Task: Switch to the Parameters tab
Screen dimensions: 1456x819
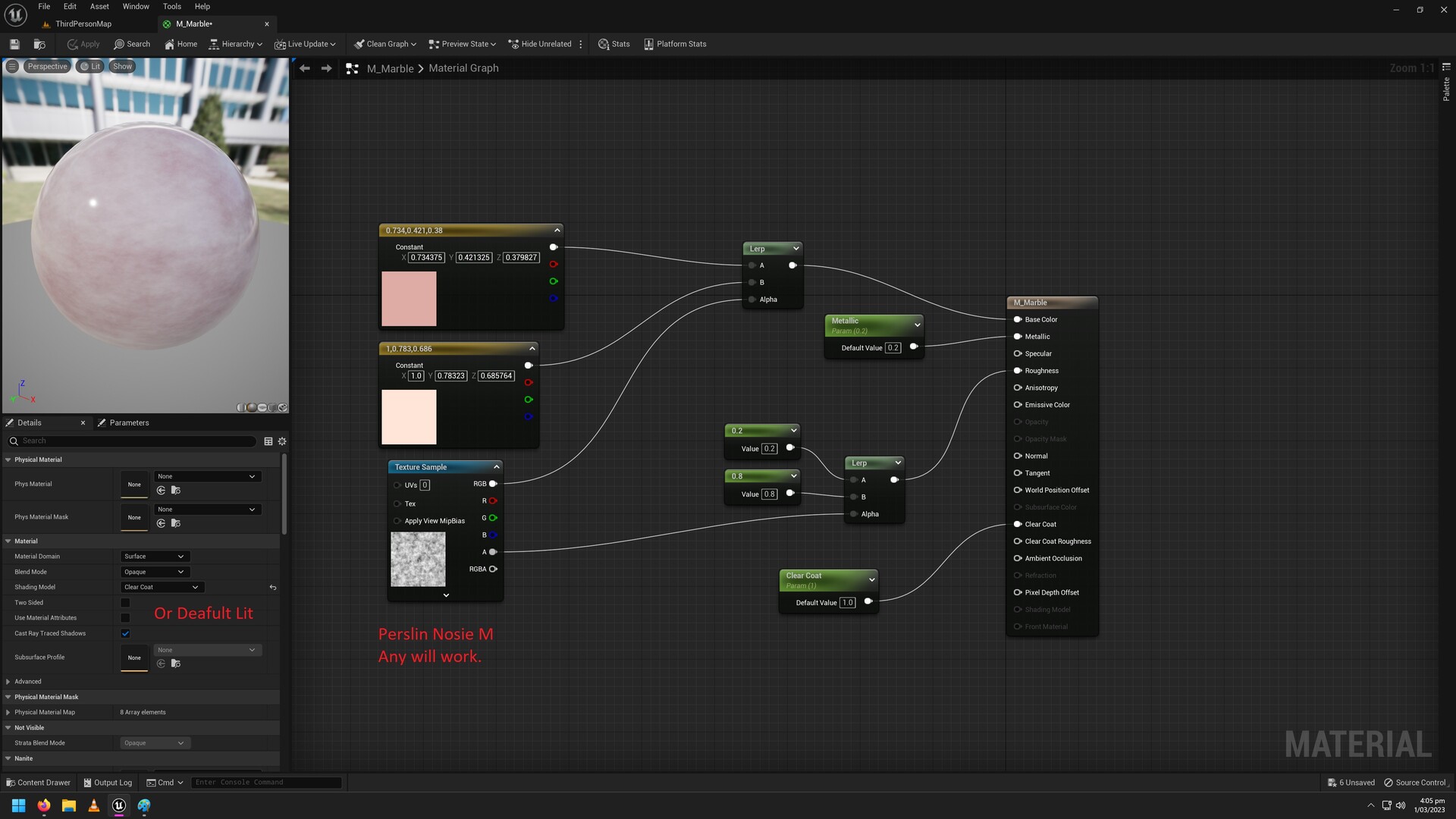Action: (129, 422)
